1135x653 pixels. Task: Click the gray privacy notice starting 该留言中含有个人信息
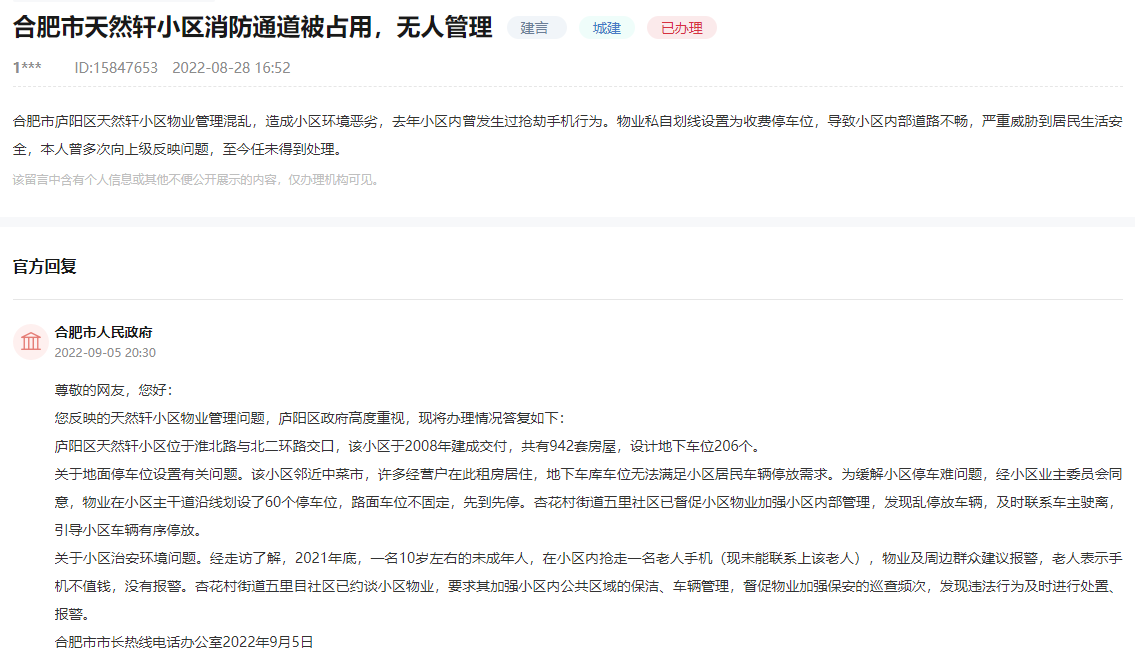click(x=195, y=180)
